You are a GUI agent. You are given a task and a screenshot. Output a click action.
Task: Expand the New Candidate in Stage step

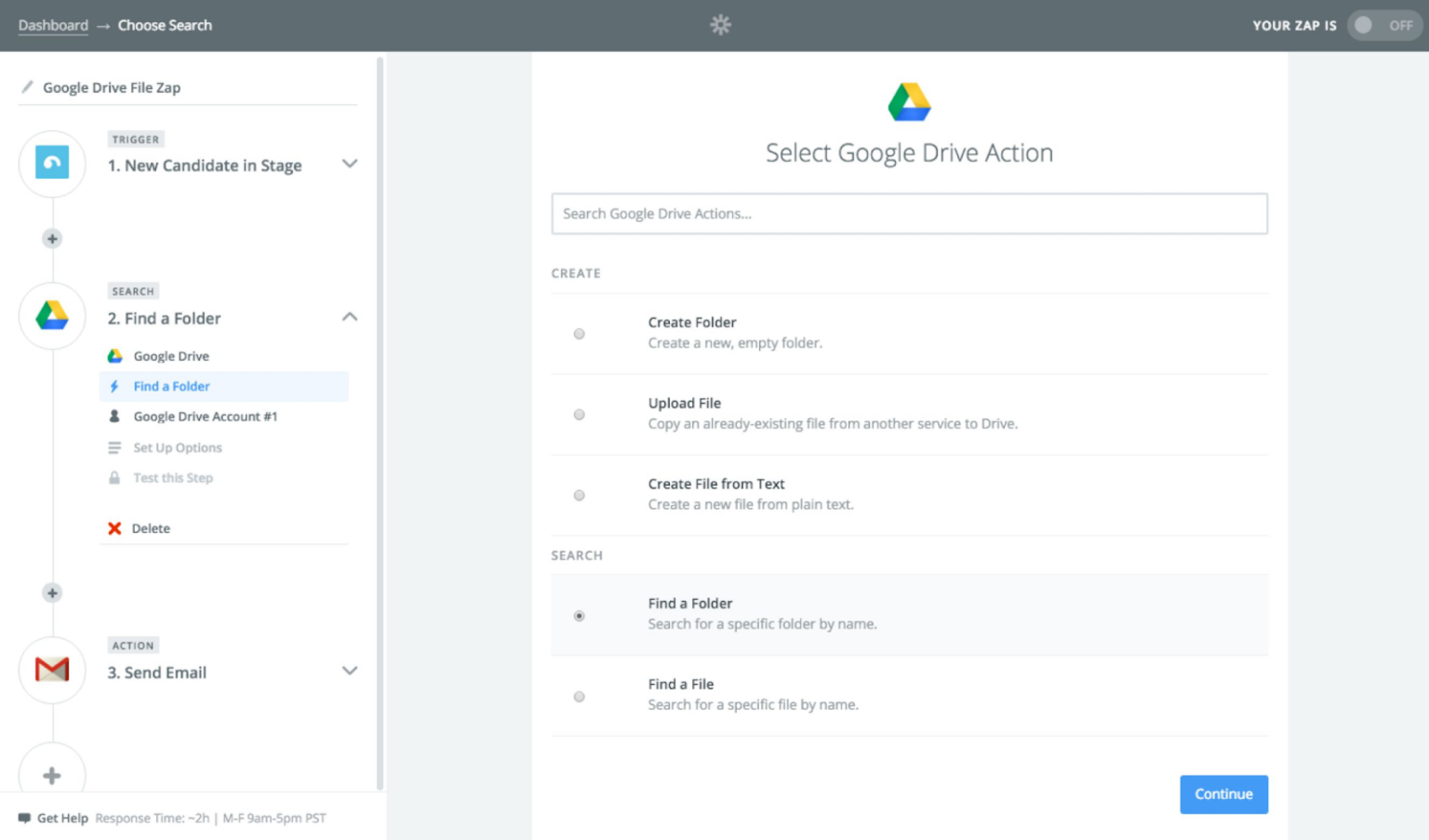tap(350, 164)
